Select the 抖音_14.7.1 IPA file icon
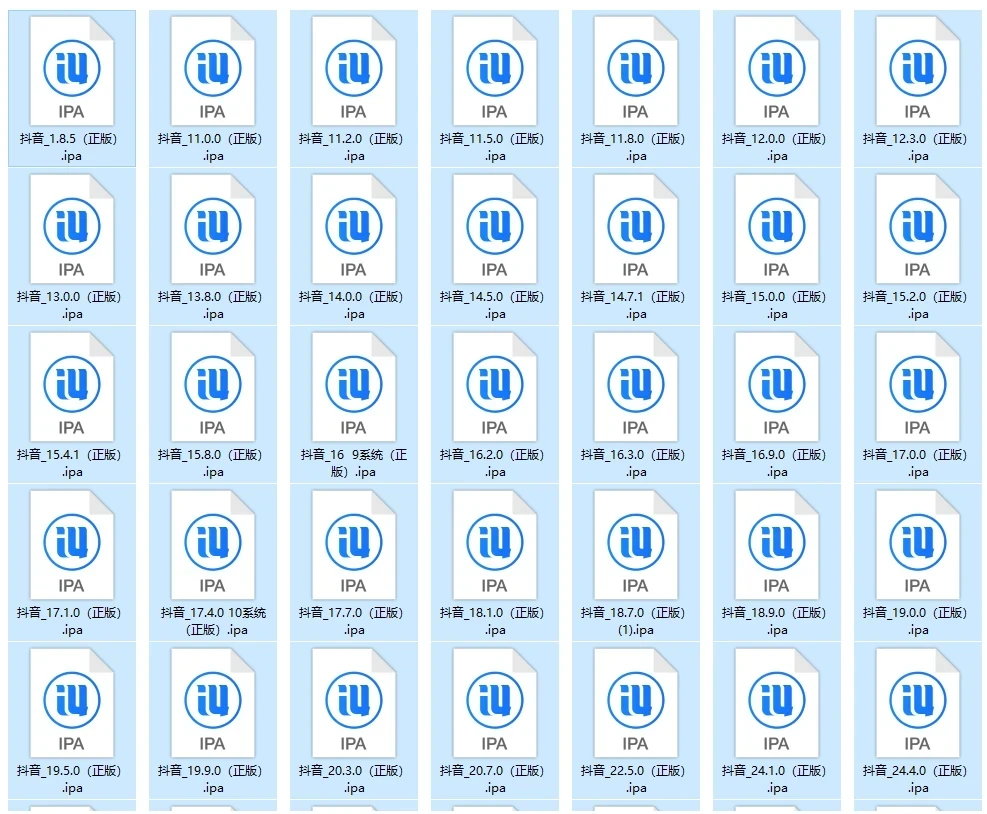The height and width of the screenshot is (814, 987). tap(636, 229)
